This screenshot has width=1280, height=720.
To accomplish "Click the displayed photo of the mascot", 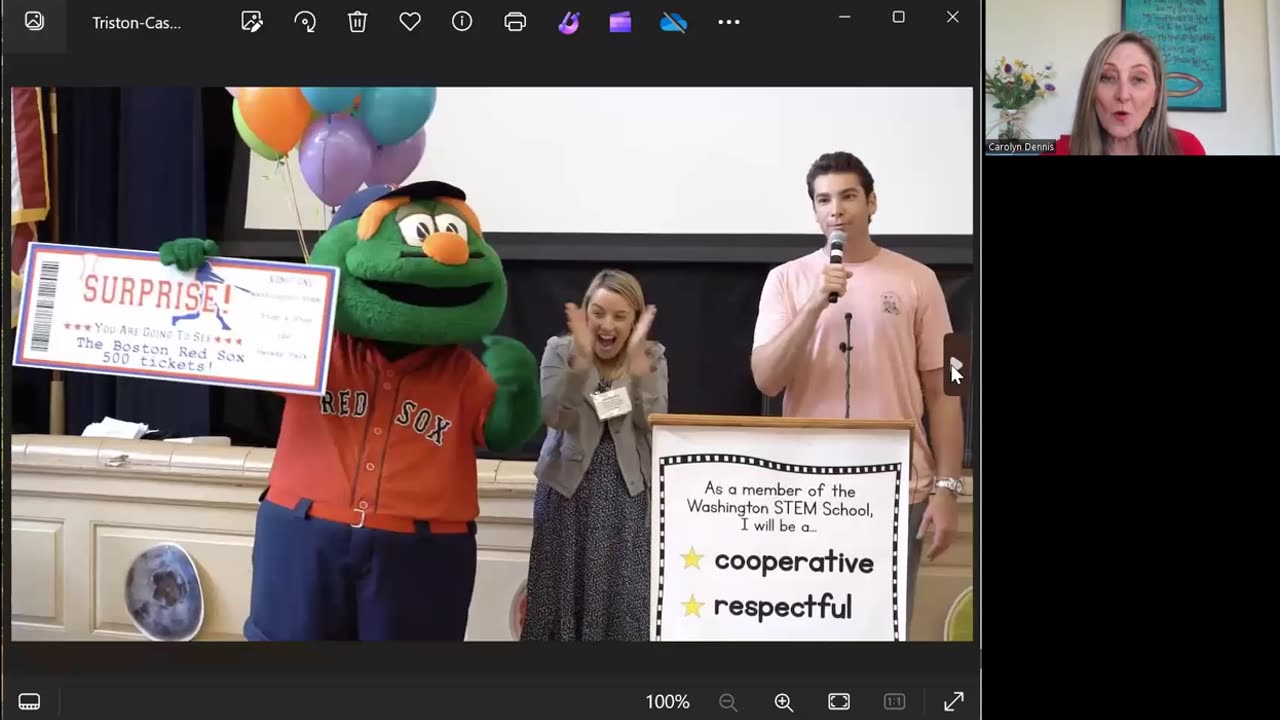I will tap(491, 363).
